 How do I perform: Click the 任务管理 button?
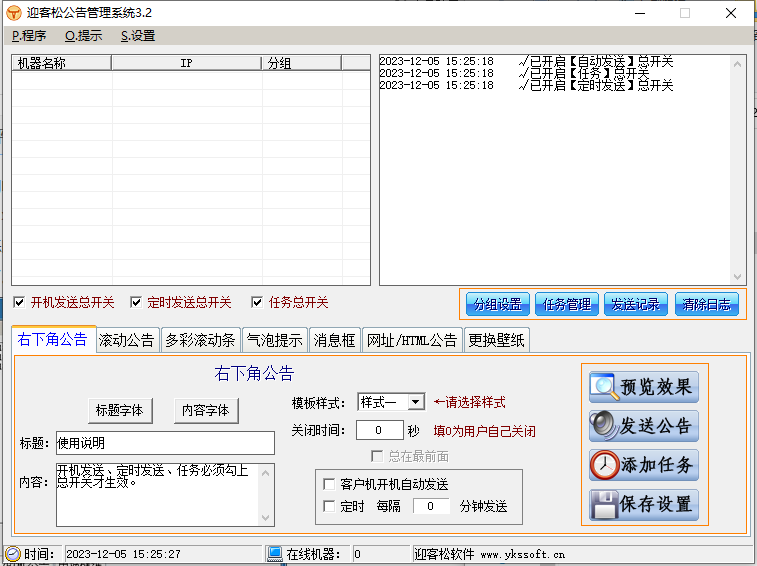(x=567, y=304)
